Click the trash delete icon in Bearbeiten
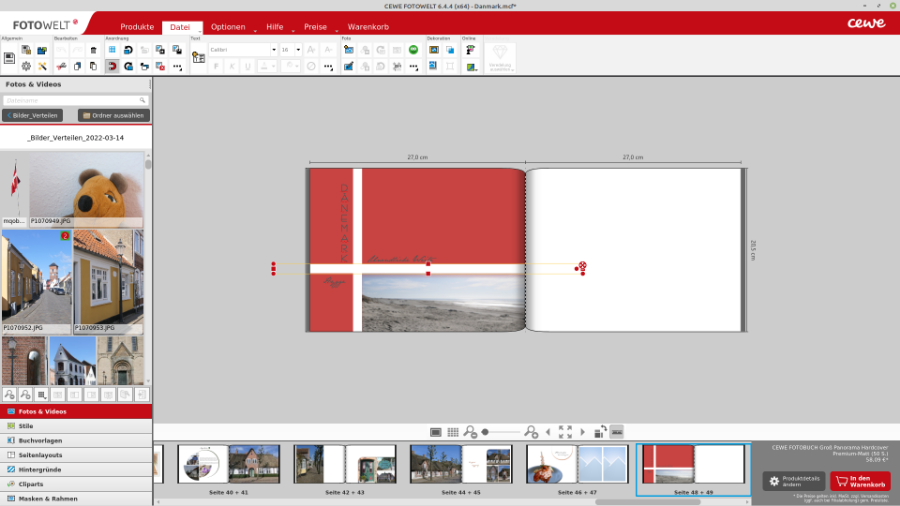The height and width of the screenshot is (506, 900). [94, 49]
